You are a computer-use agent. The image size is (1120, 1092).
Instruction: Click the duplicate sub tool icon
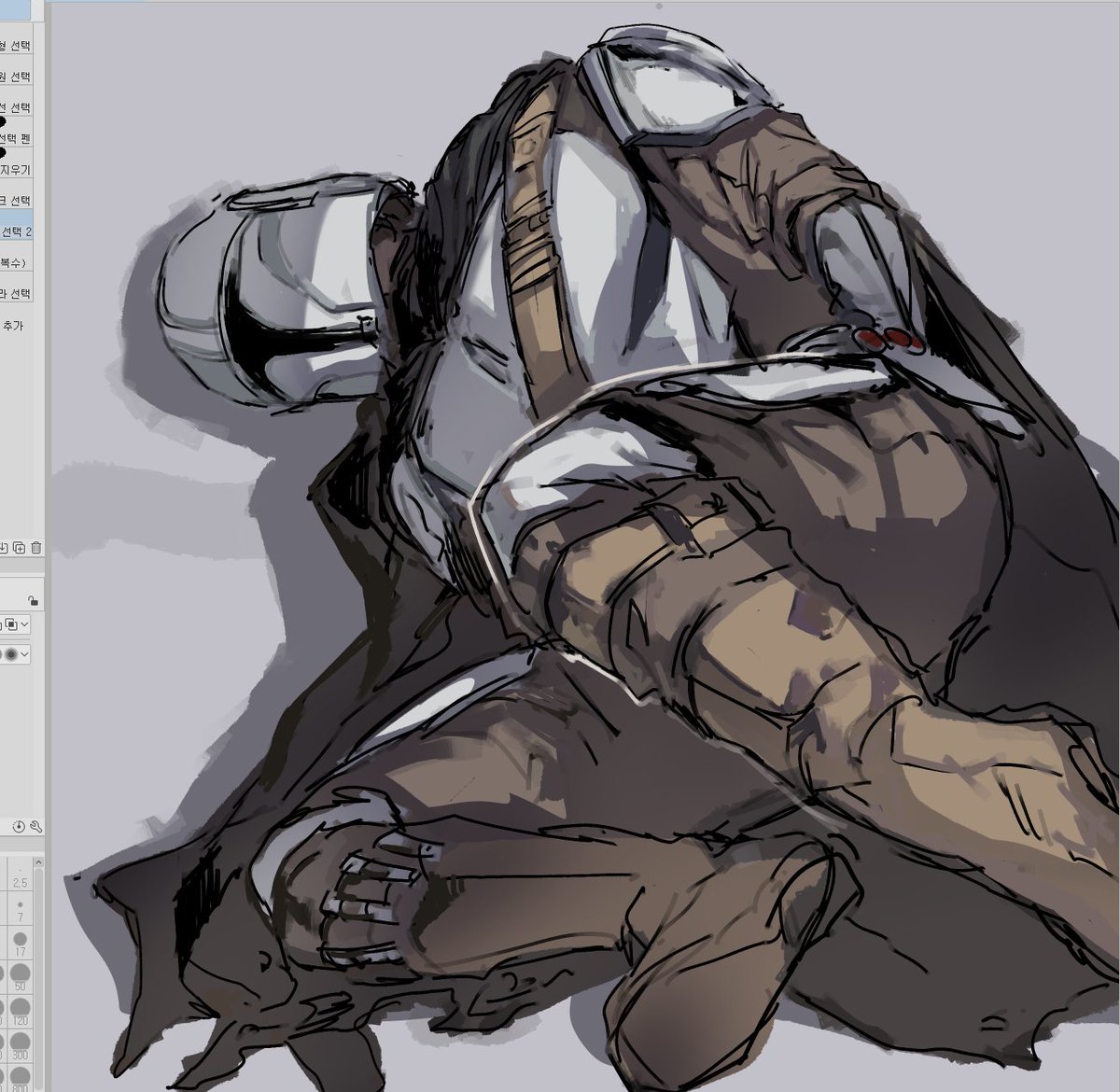pyautogui.click(x=19, y=548)
